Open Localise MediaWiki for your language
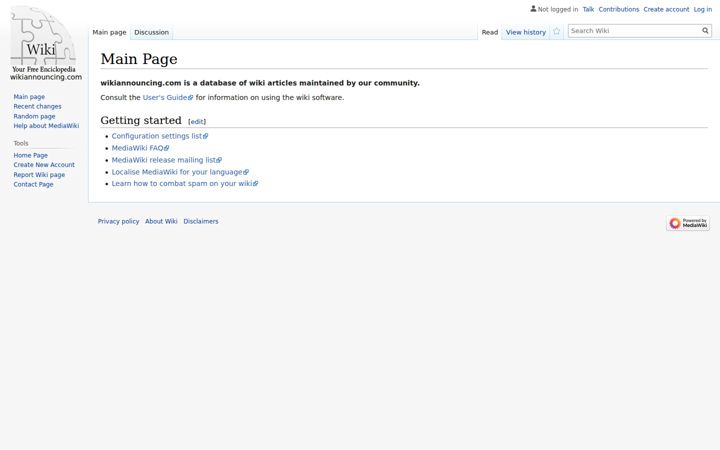 [180, 172]
